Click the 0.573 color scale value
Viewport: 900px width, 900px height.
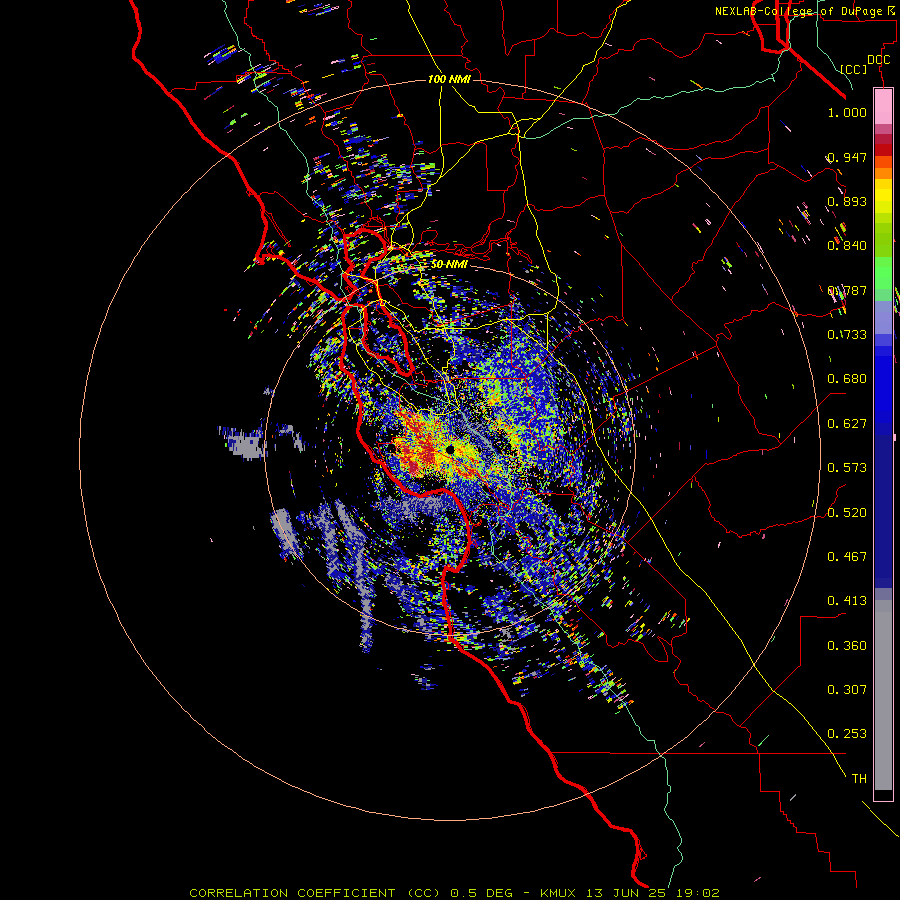[847, 468]
